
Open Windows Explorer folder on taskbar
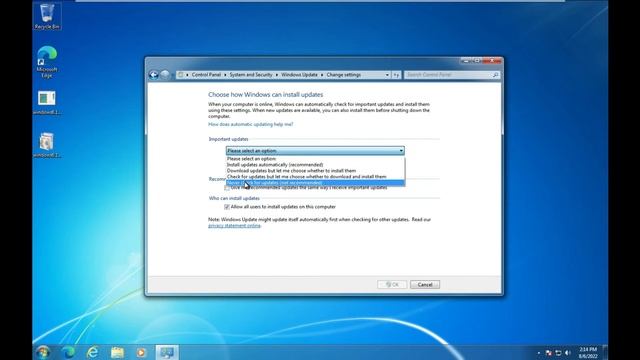click(x=117, y=352)
